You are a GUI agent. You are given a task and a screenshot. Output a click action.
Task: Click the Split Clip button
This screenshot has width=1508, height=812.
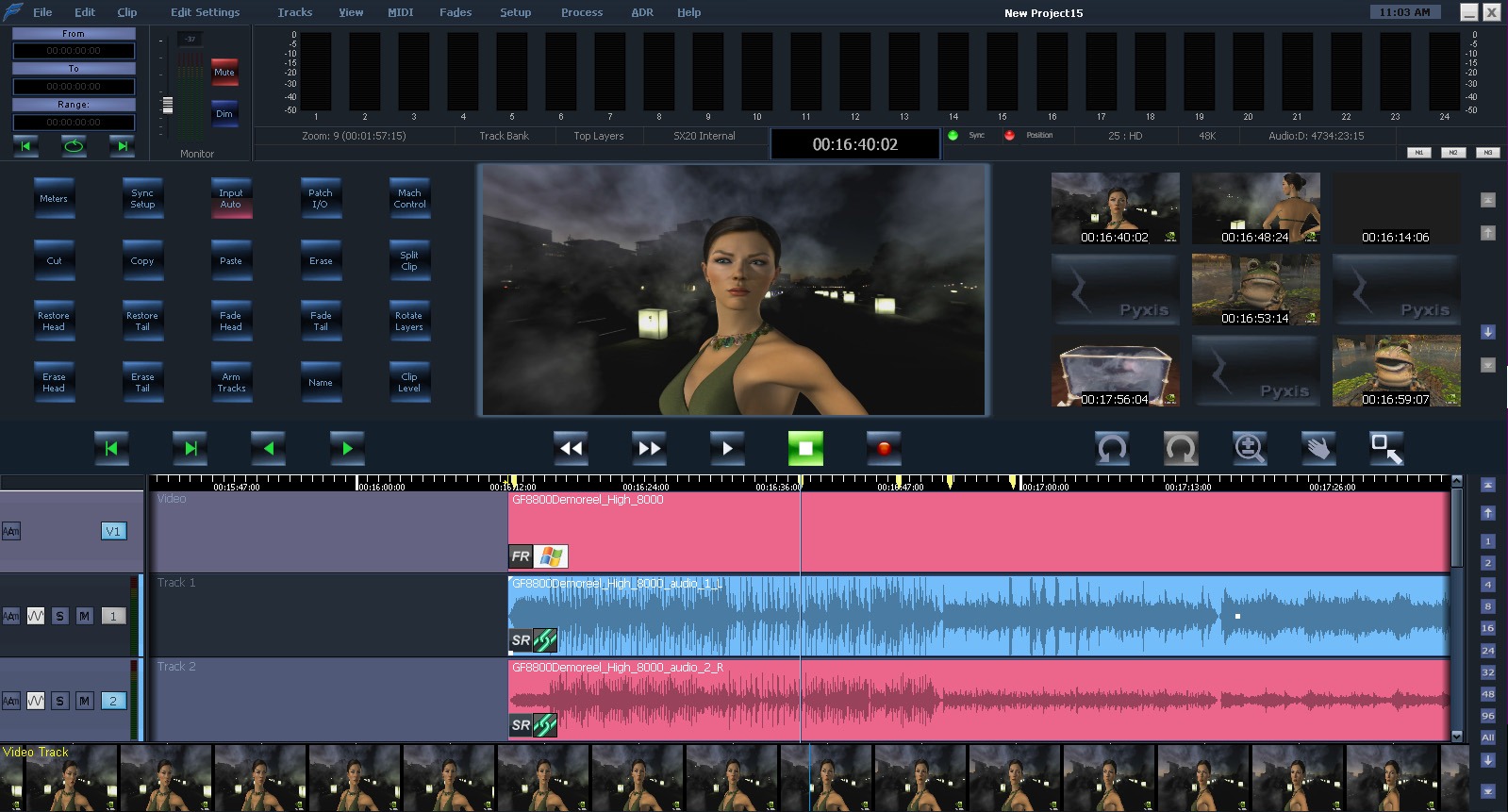point(409,261)
